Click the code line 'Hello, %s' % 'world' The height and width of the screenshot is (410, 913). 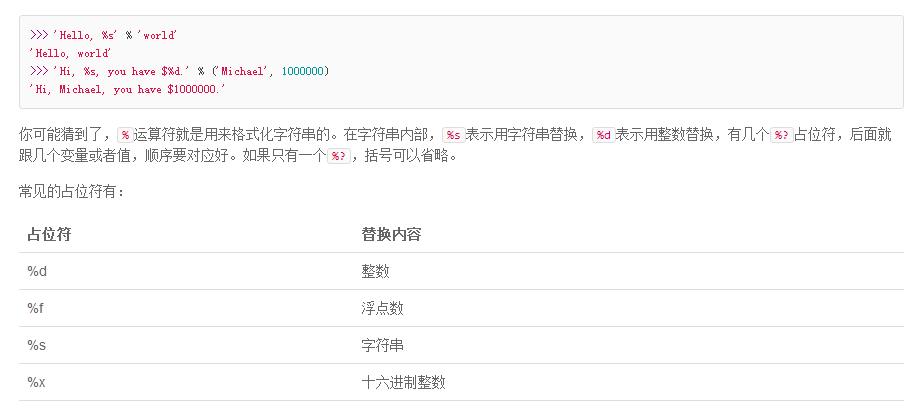pyautogui.click(x=104, y=36)
